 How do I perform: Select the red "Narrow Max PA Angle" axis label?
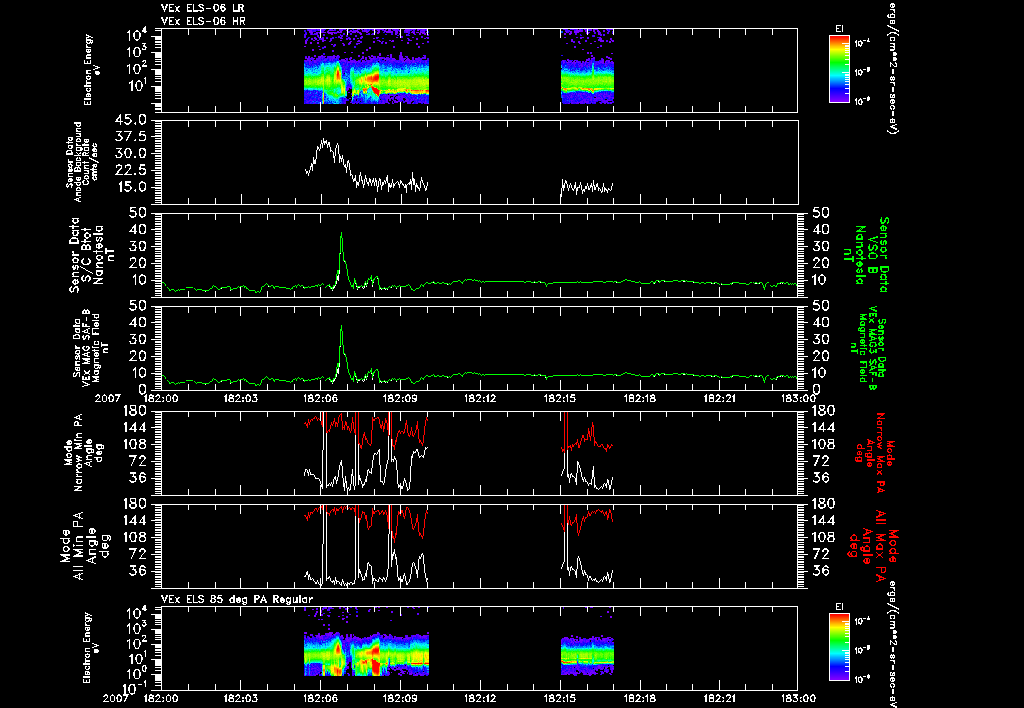874,453
